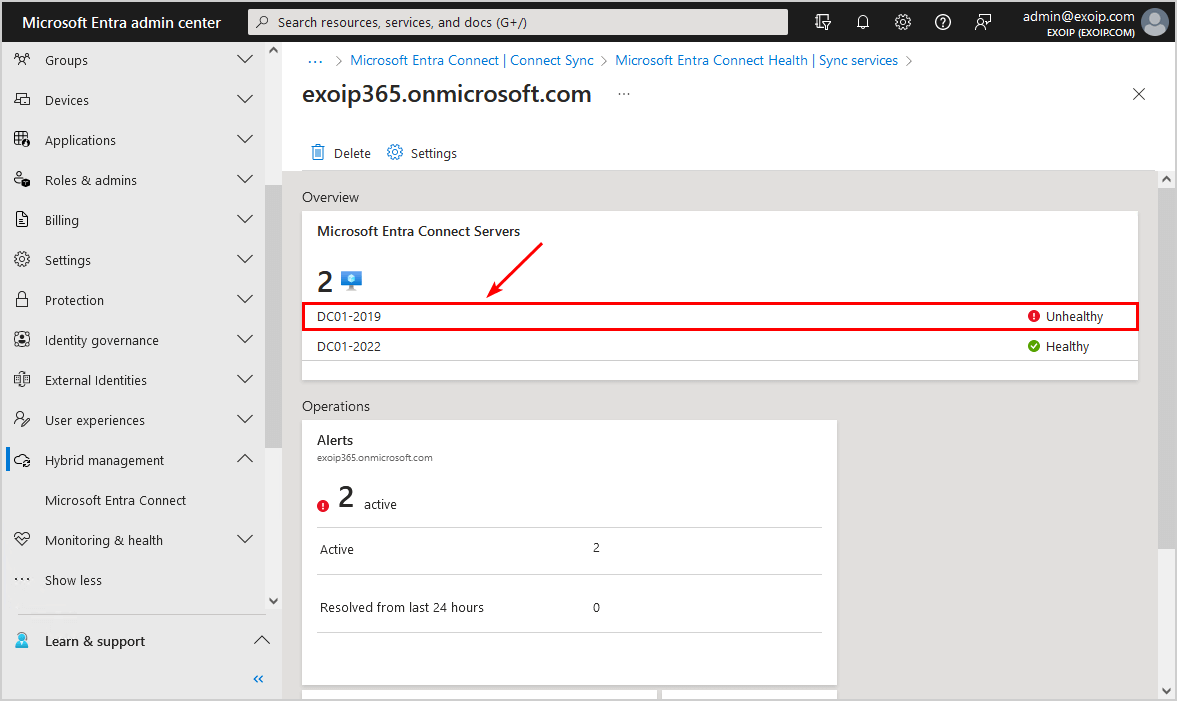This screenshot has height=701, width=1177.
Task: Collapse the Learn & support chevron
Action: tap(261, 640)
